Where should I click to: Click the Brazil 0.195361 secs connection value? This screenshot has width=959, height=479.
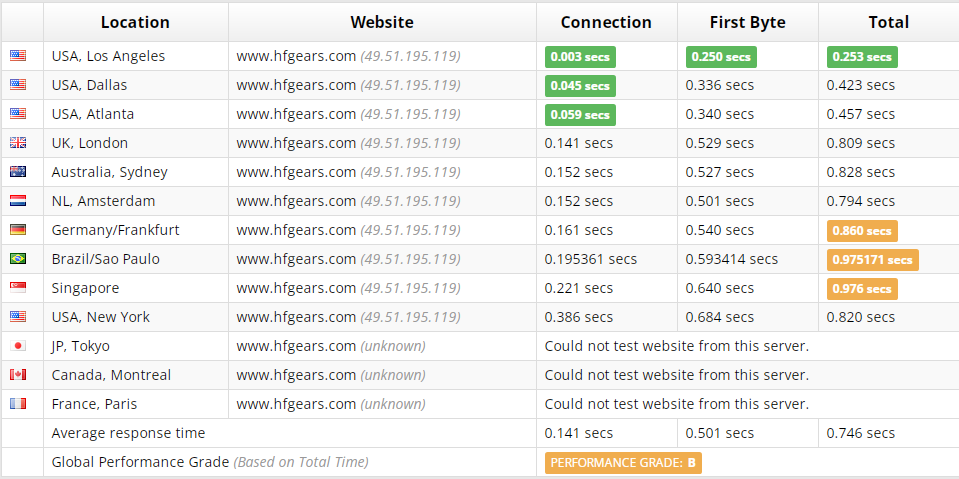(x=591, y=259)
